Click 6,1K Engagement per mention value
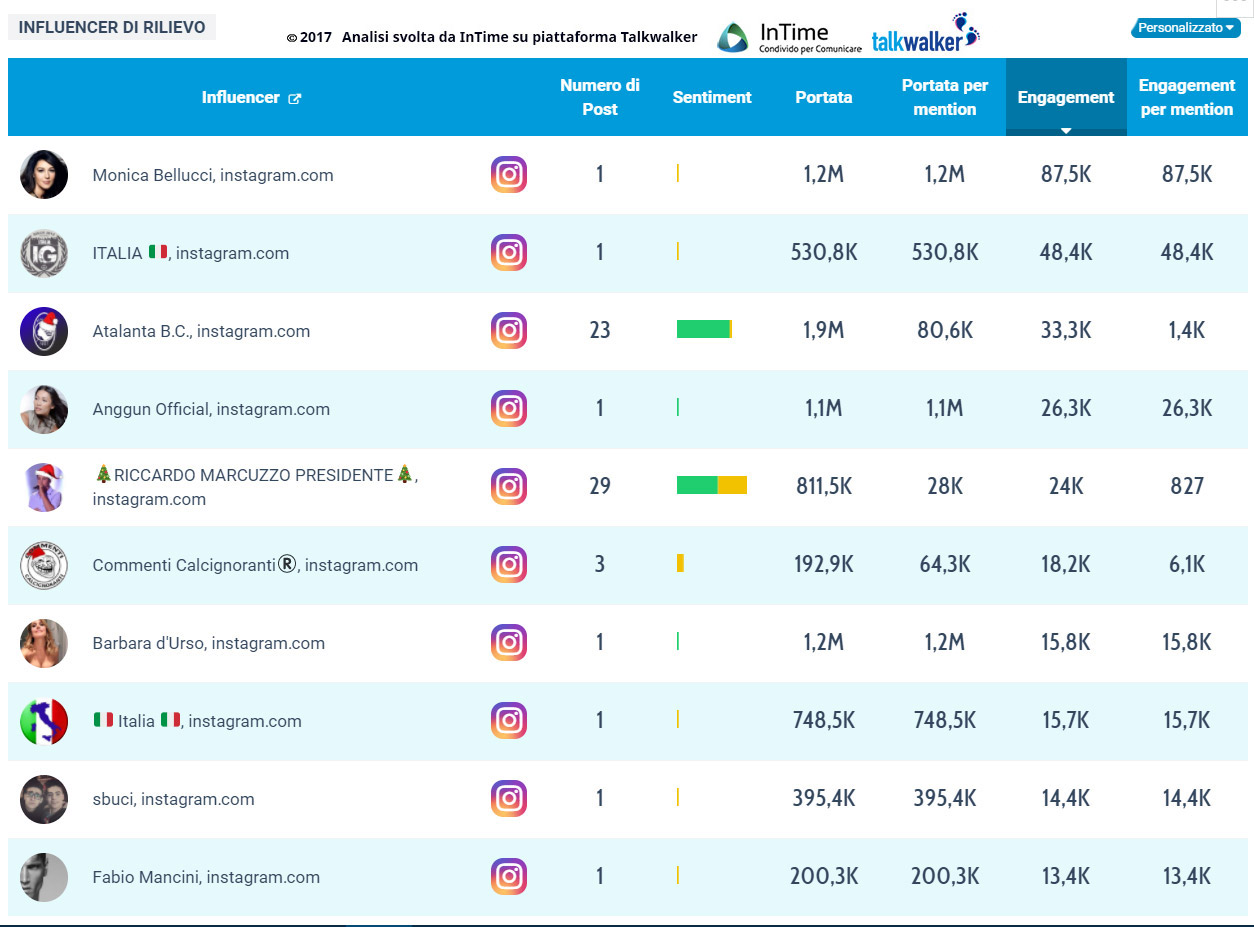1254x927 pixels. [1187, 564]
